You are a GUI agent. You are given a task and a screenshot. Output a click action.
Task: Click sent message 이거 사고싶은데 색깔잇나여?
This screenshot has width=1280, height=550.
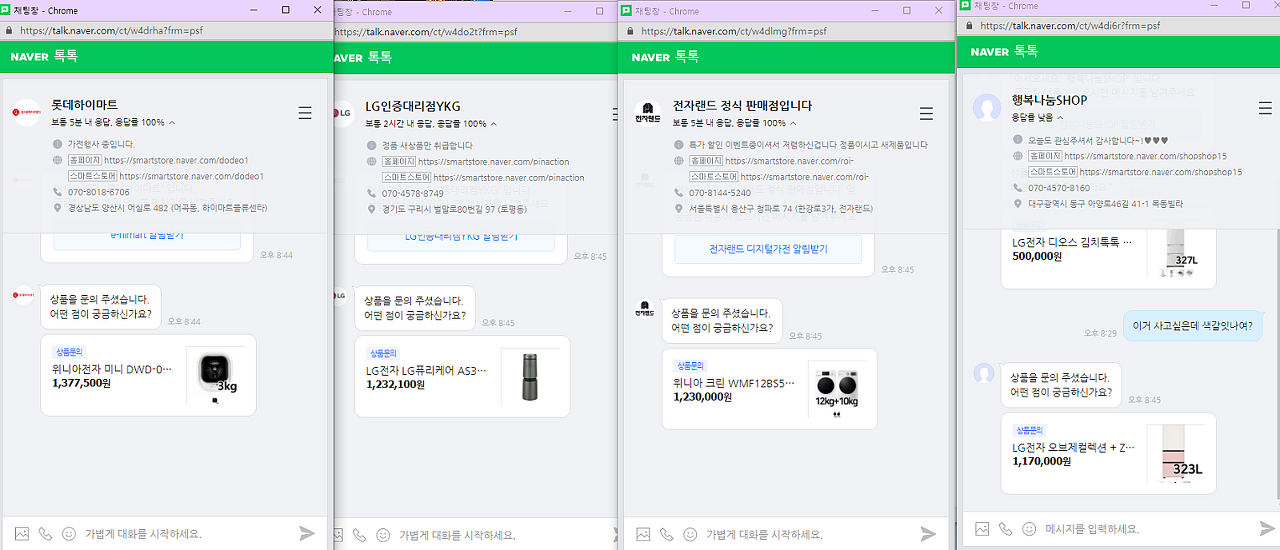pyautogui.click(x=1191, y=325)
